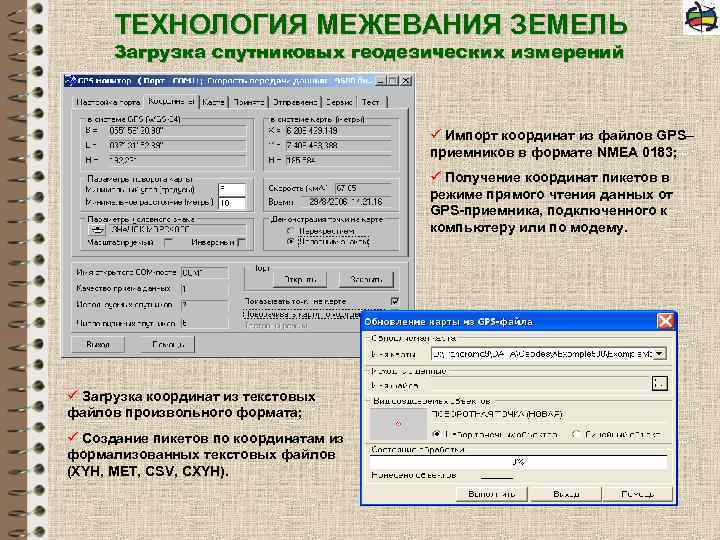Select the second radio under 'Демонстрация точки на карте'
Image resolution: width=720 pixels, height=540 pixels.
290,241
